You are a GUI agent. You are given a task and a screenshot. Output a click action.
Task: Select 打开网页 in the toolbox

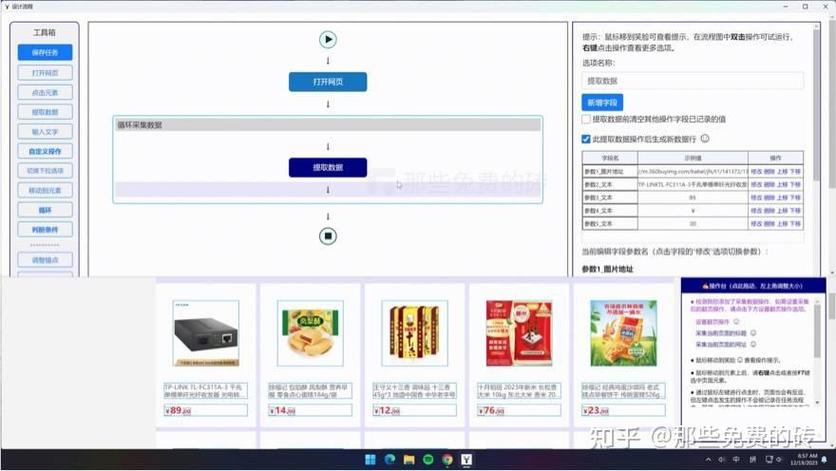pyautogui.click(x=45, y=73)
